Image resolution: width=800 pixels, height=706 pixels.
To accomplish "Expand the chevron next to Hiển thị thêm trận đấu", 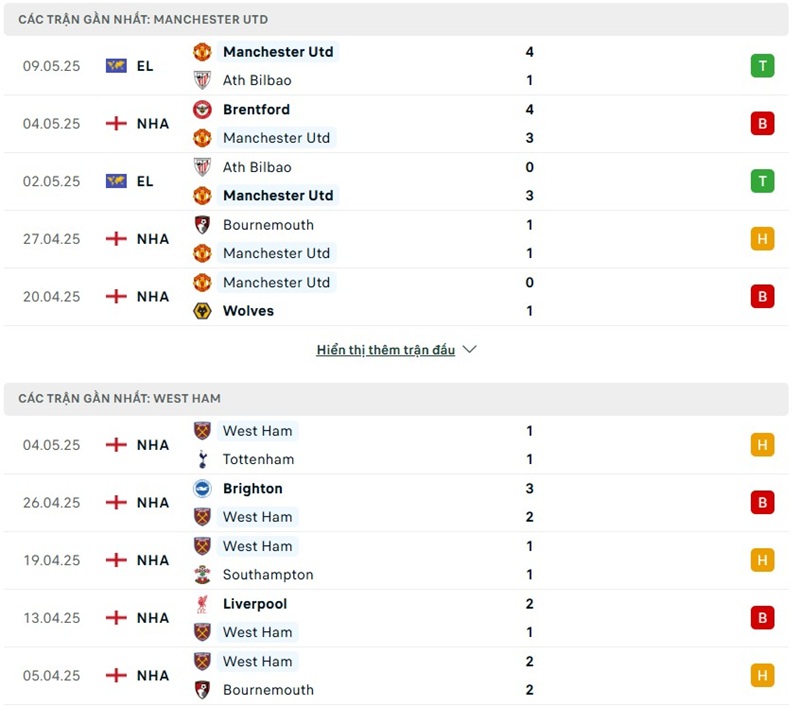I will point(470,350).
